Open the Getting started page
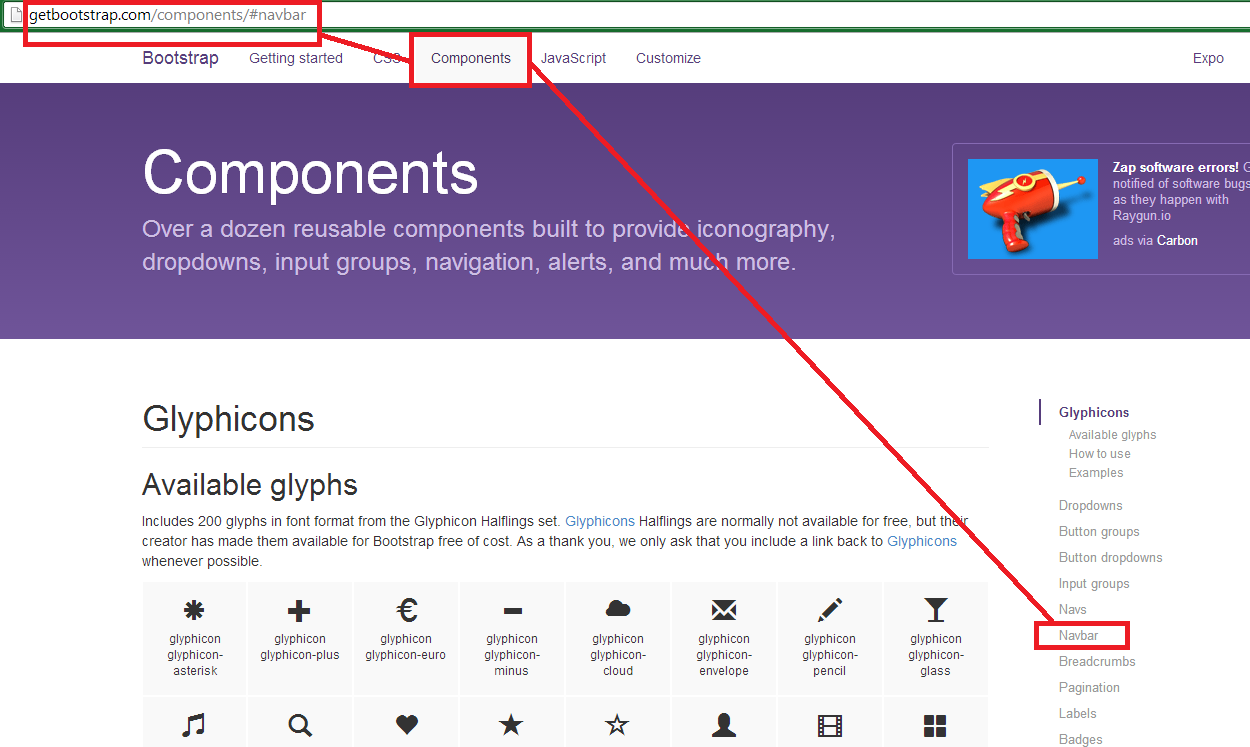The height and width of the screenshot is (747, 1250). pos(296,58)
